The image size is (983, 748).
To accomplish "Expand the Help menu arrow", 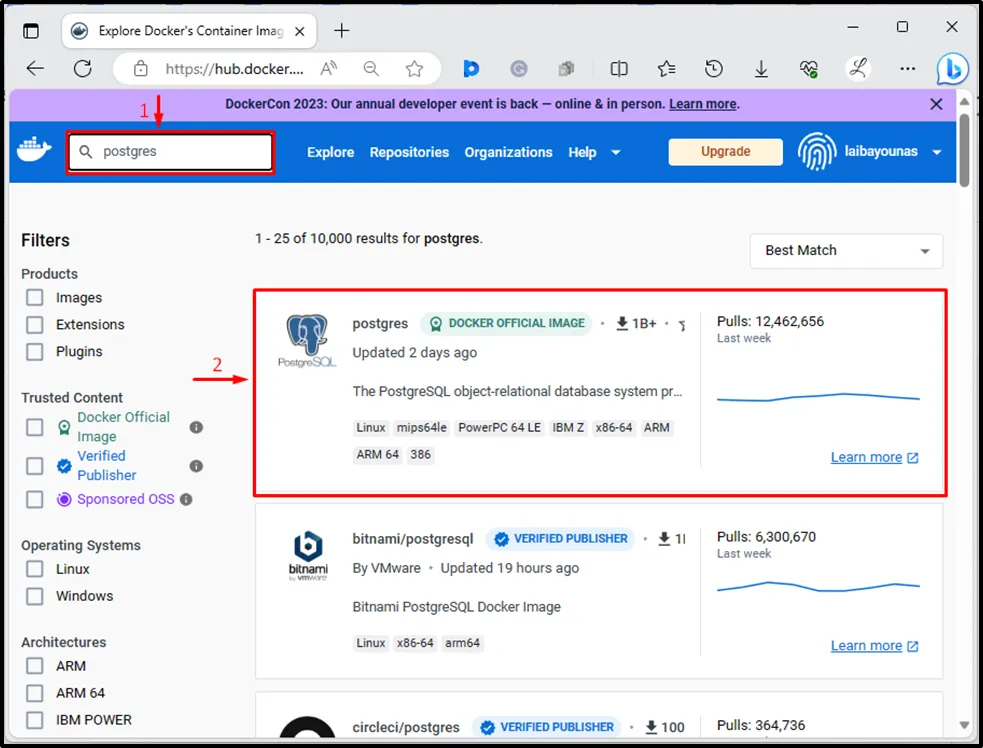I will click(615, 152).
